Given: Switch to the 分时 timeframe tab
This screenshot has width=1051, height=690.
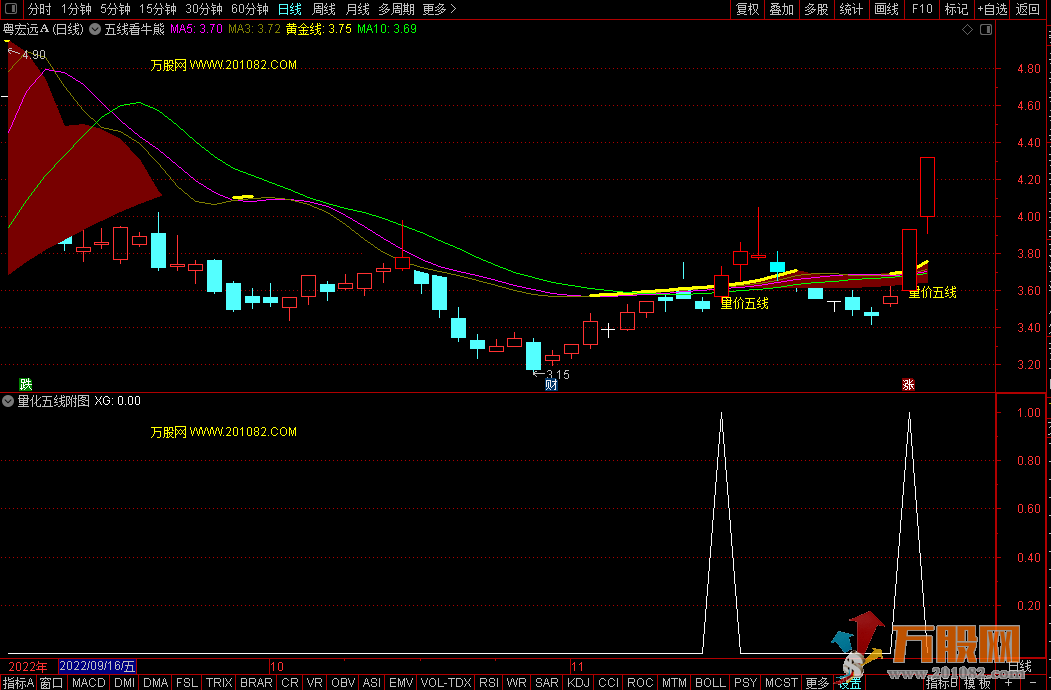Looking at the screenshot, I should (40, 9).
